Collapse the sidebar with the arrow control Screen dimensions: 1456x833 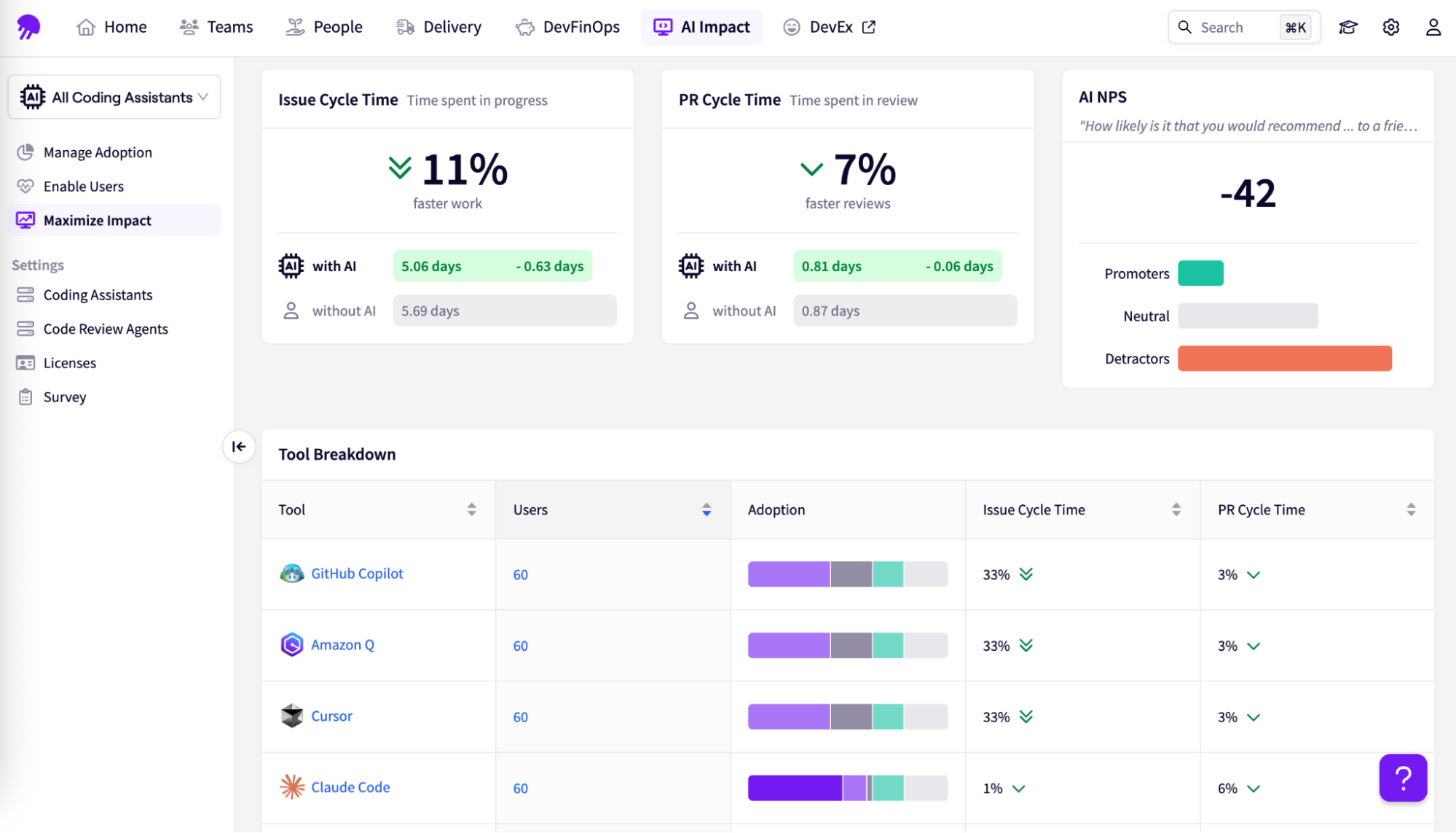tap(238, 447)
